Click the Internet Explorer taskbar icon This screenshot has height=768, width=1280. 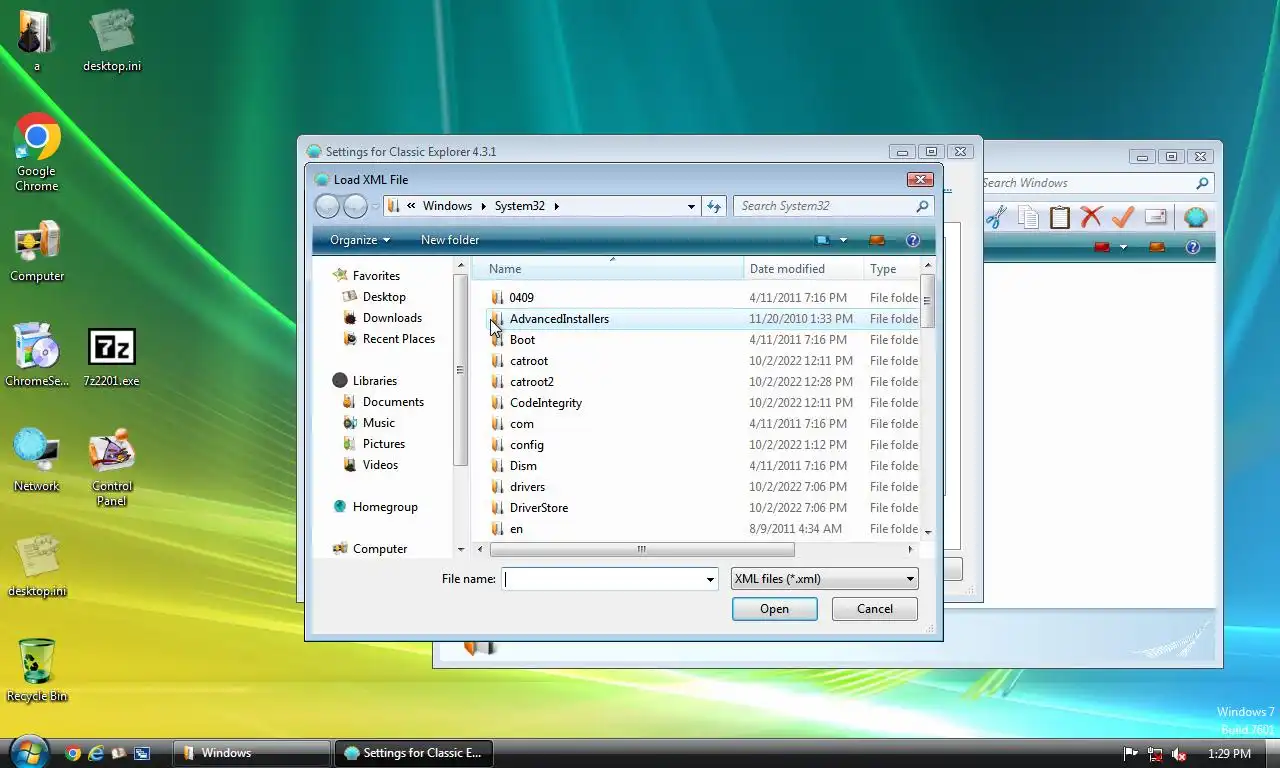click(96, 753)
